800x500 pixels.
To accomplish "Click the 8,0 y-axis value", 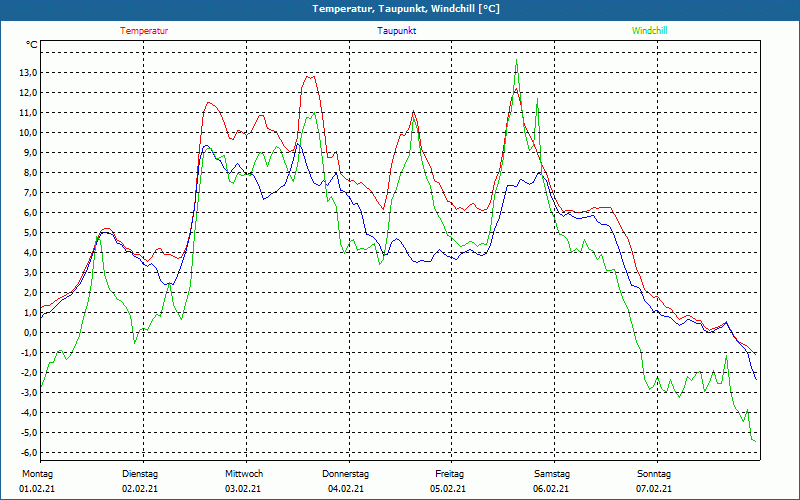I will [x=30, y=173].
